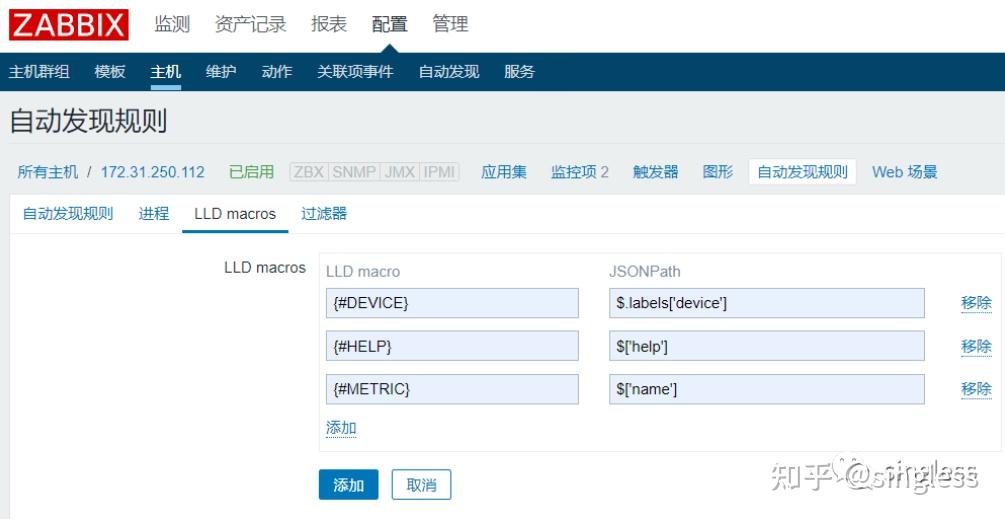The image size is (1005, 522).
Task: Click the 取消 button
Action: click(x=421, y=485)
